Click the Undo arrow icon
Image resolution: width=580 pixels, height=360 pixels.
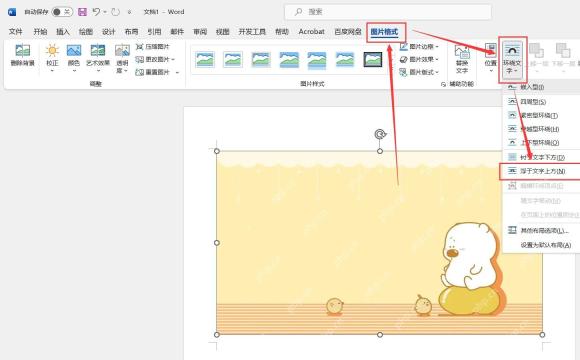[96, 12]
